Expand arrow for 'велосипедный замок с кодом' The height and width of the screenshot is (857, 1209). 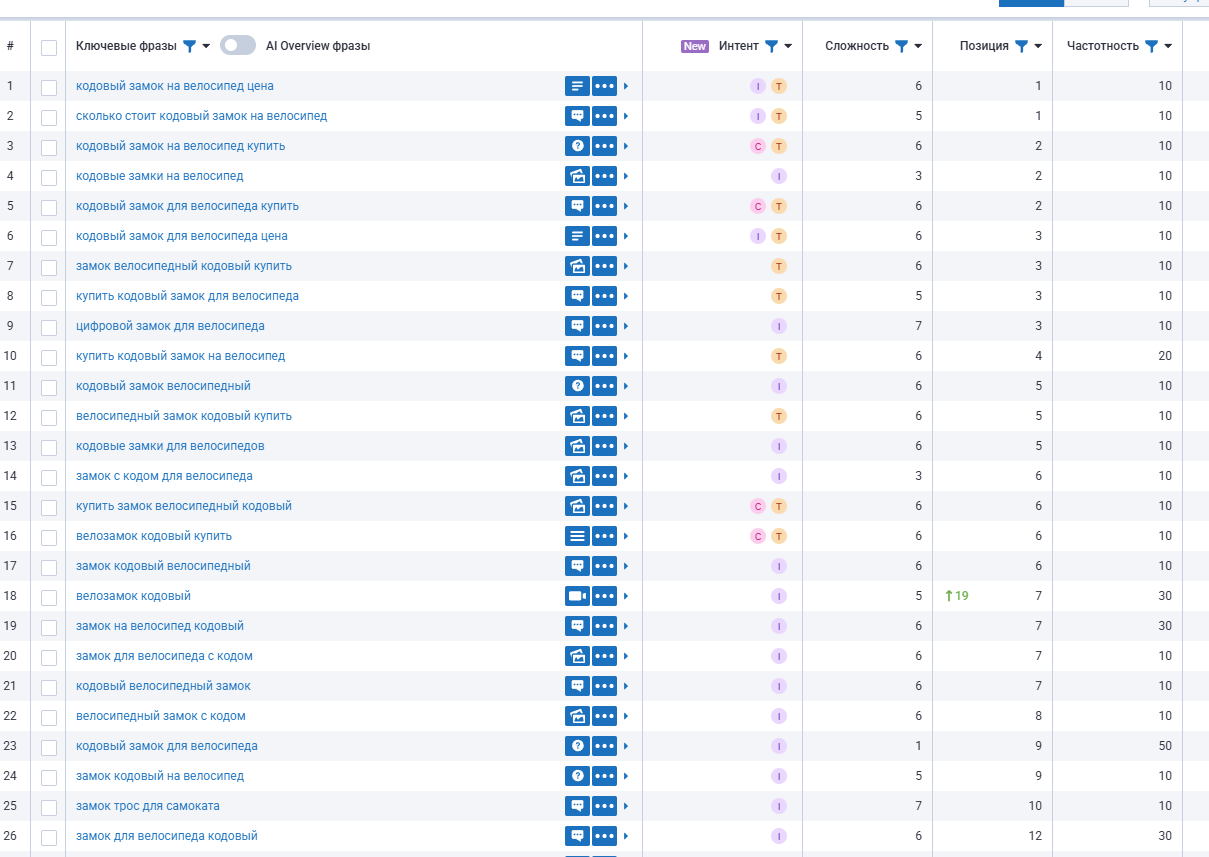626,716
